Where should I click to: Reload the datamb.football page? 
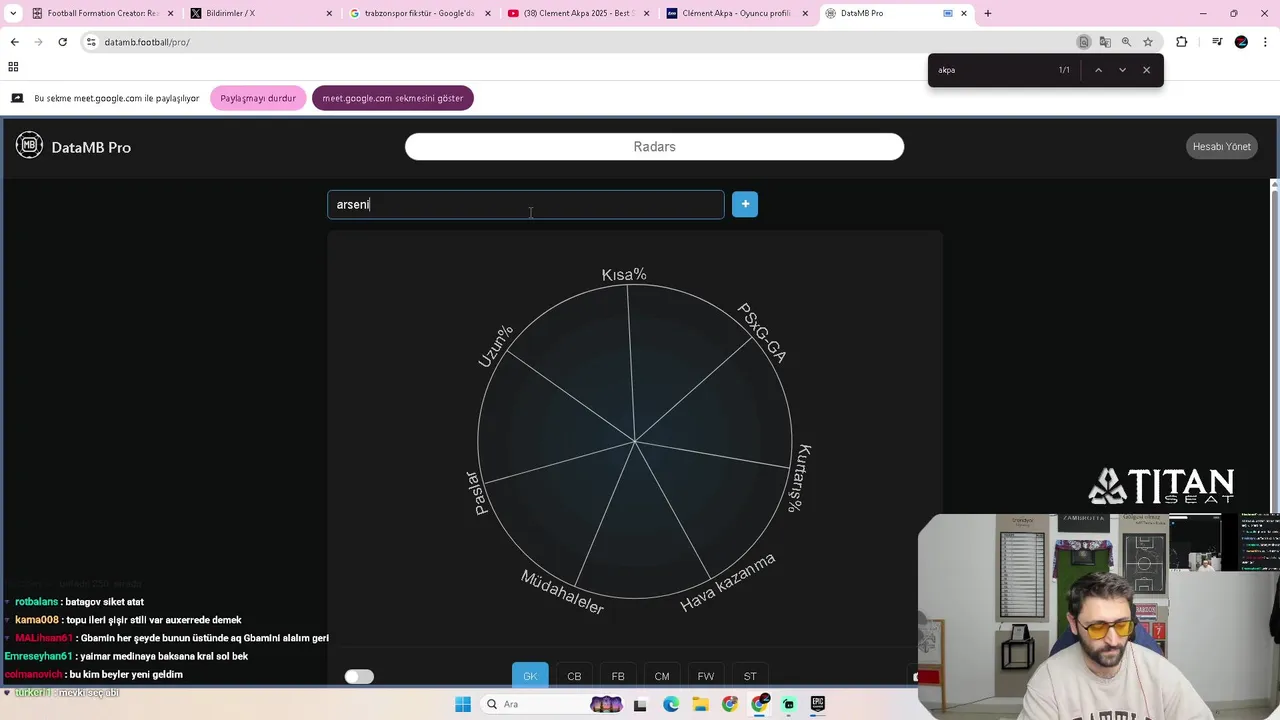pyautogui.click(x=62, y=42)
